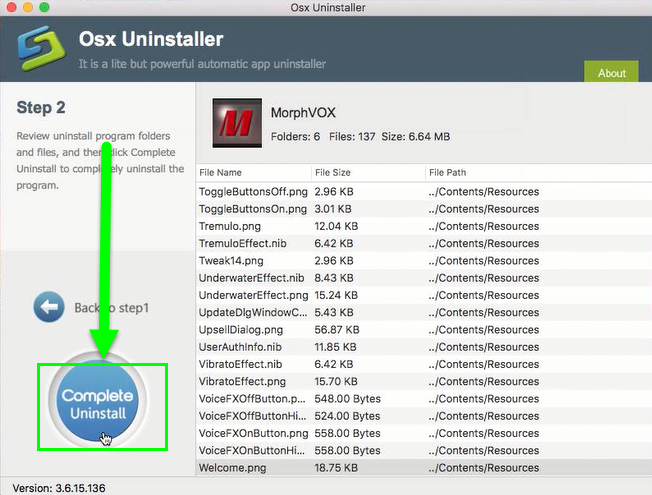This screenshot has height=495, width=652.
Task: Click the Osx Uninstaller header title
Action: pyautogui.click(x=151, y=40)
